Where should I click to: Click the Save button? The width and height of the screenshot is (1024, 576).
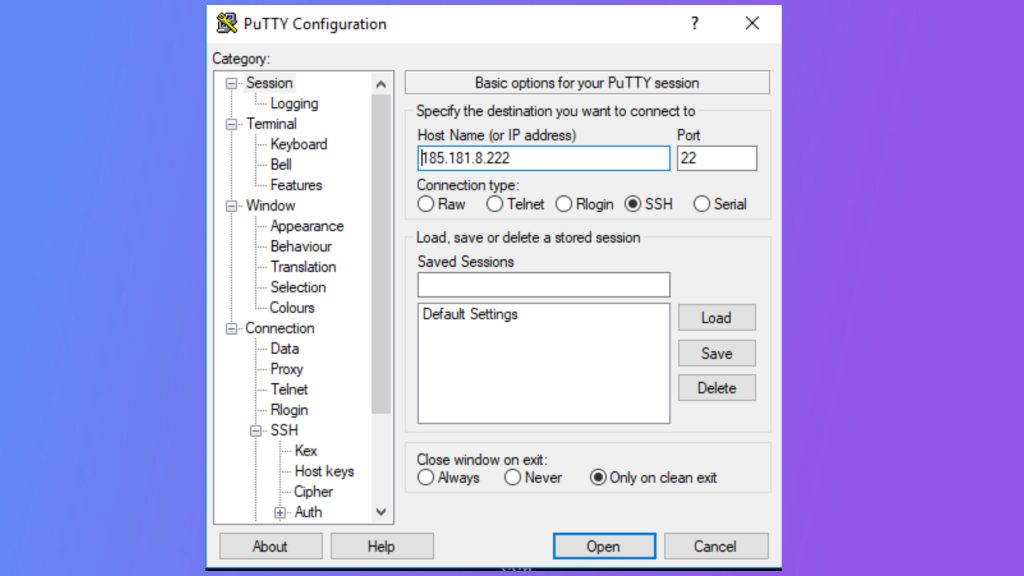pyautogui.click(x=716, y=353)
